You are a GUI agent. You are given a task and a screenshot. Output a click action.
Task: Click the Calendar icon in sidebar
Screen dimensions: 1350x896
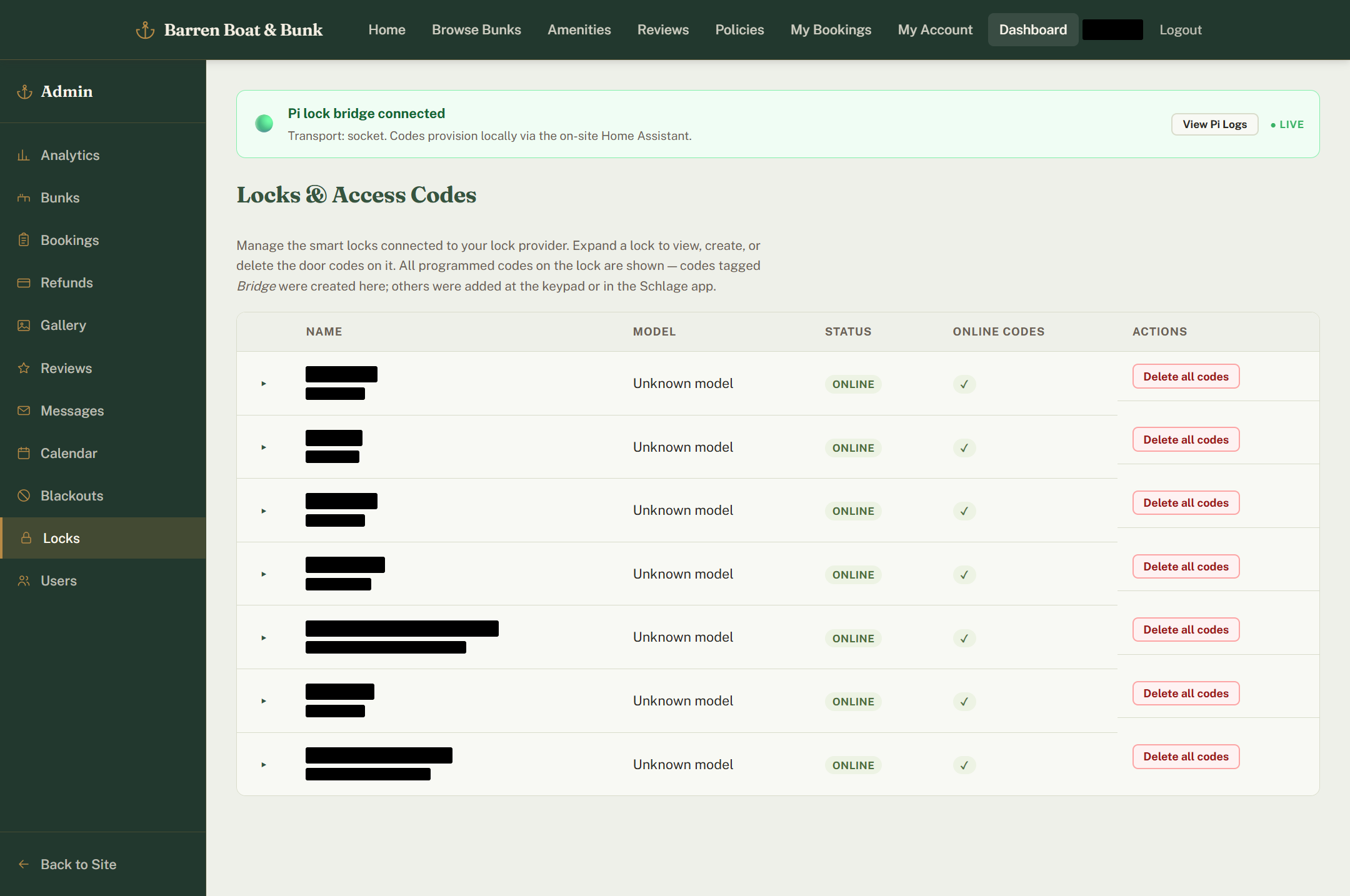(x=24, y=453)
